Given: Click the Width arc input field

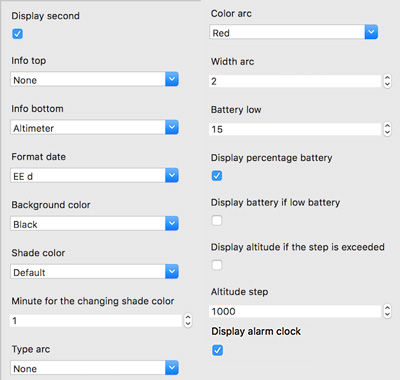Looking at the screenshot, I should (x=295, y=81).
